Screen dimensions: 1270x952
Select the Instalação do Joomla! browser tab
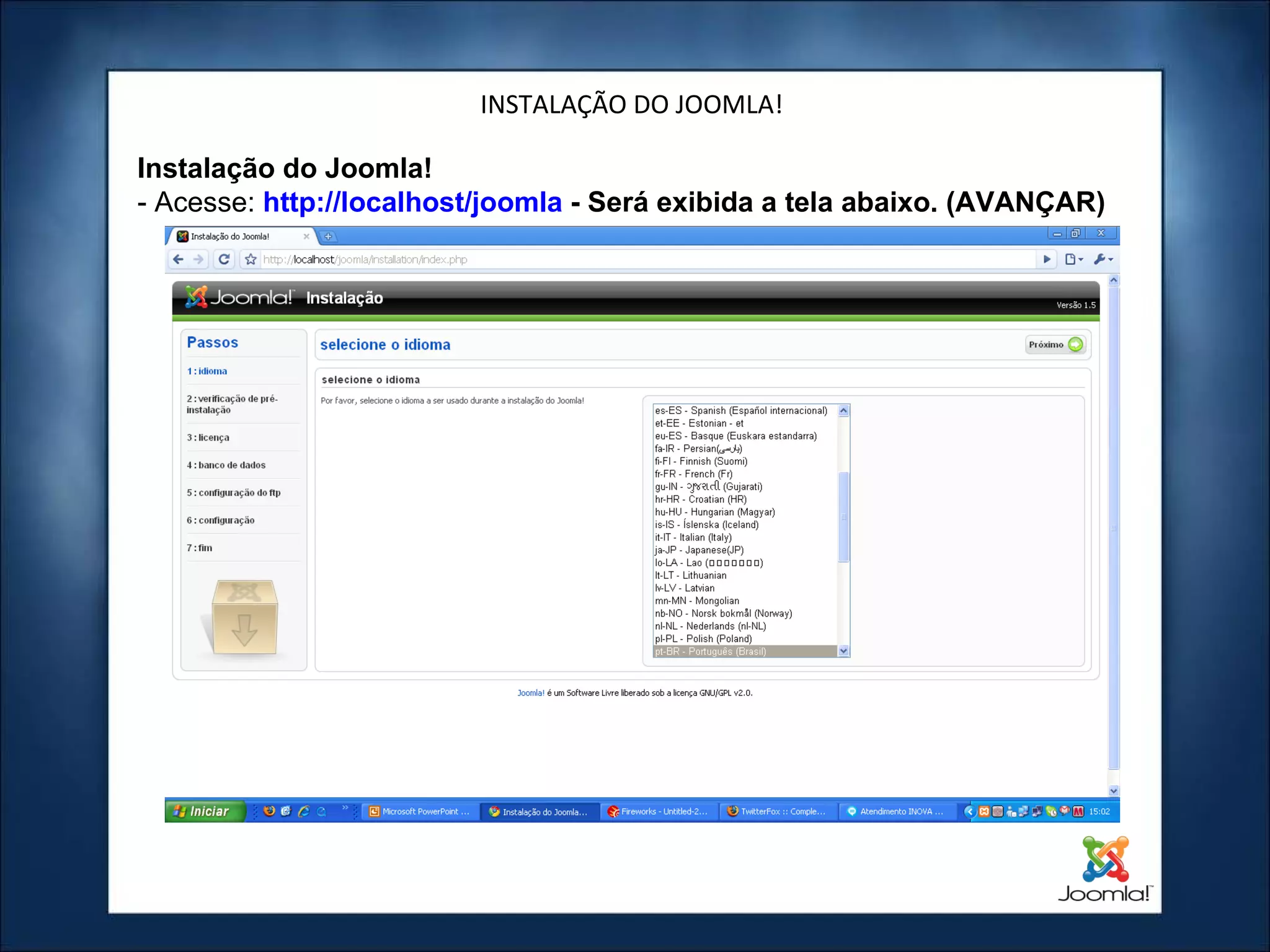click(x=242, y=237)
